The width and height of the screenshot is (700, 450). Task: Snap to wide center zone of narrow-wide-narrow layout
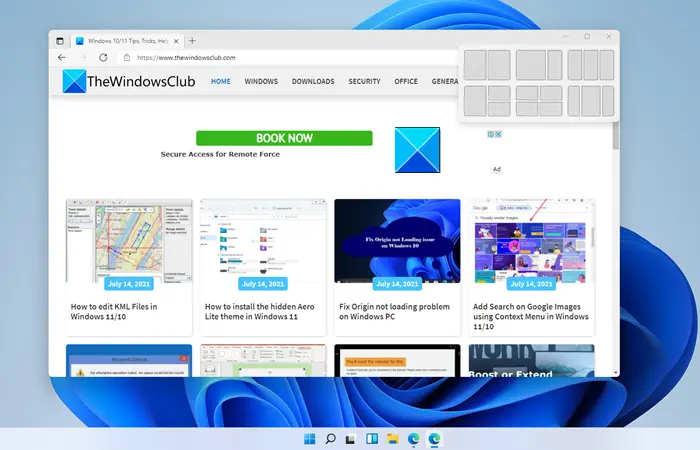(591, 101)
